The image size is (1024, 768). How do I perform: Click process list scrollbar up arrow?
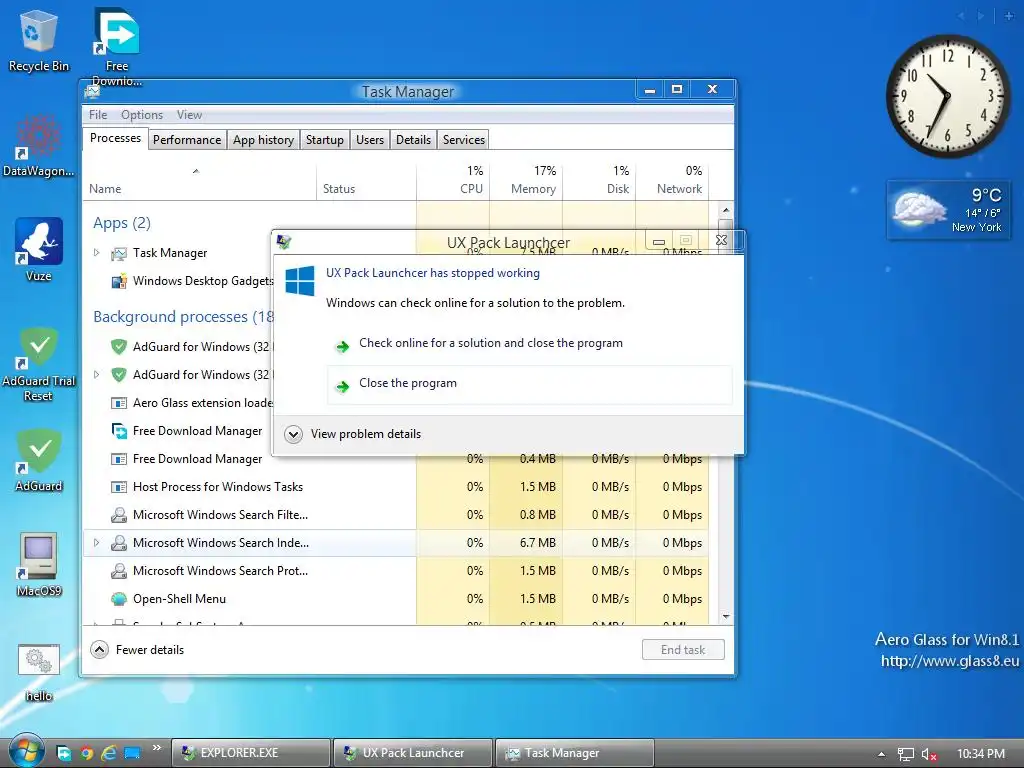coord(726,210)
